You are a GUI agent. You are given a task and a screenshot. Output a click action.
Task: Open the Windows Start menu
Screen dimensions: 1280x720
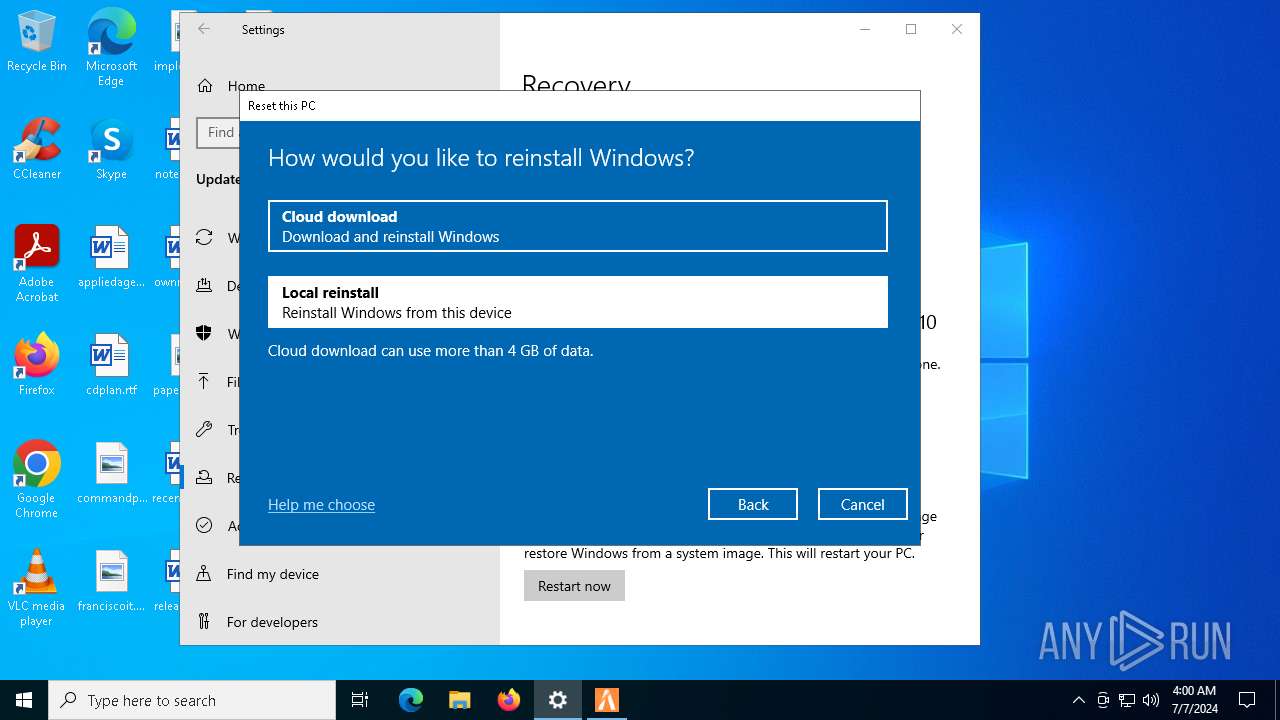coord(24,700)
